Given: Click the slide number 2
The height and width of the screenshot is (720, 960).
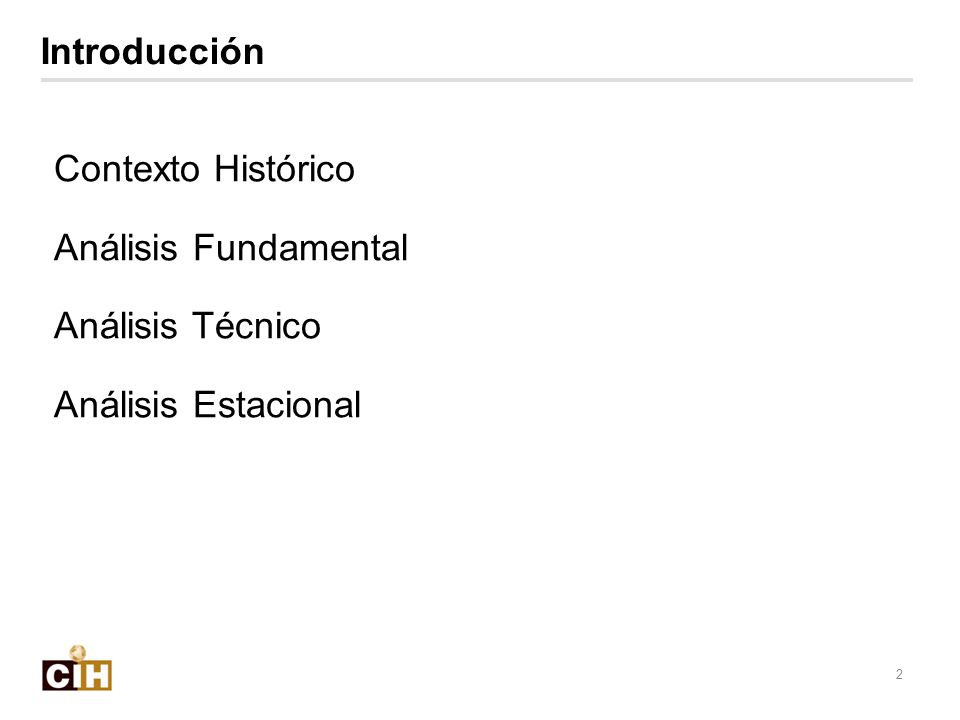Looking at the screenshot, I should coord(899,674).
